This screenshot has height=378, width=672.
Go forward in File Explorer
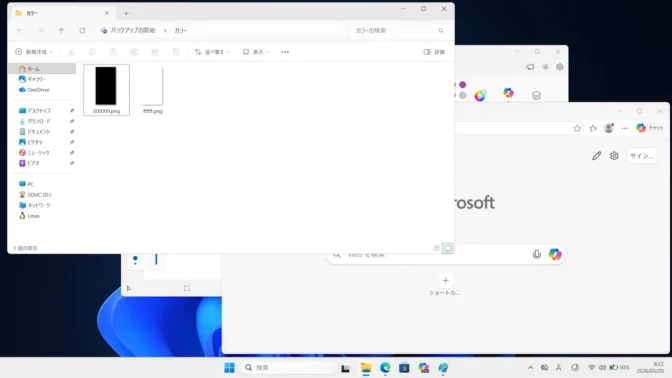tap(40, 30)
